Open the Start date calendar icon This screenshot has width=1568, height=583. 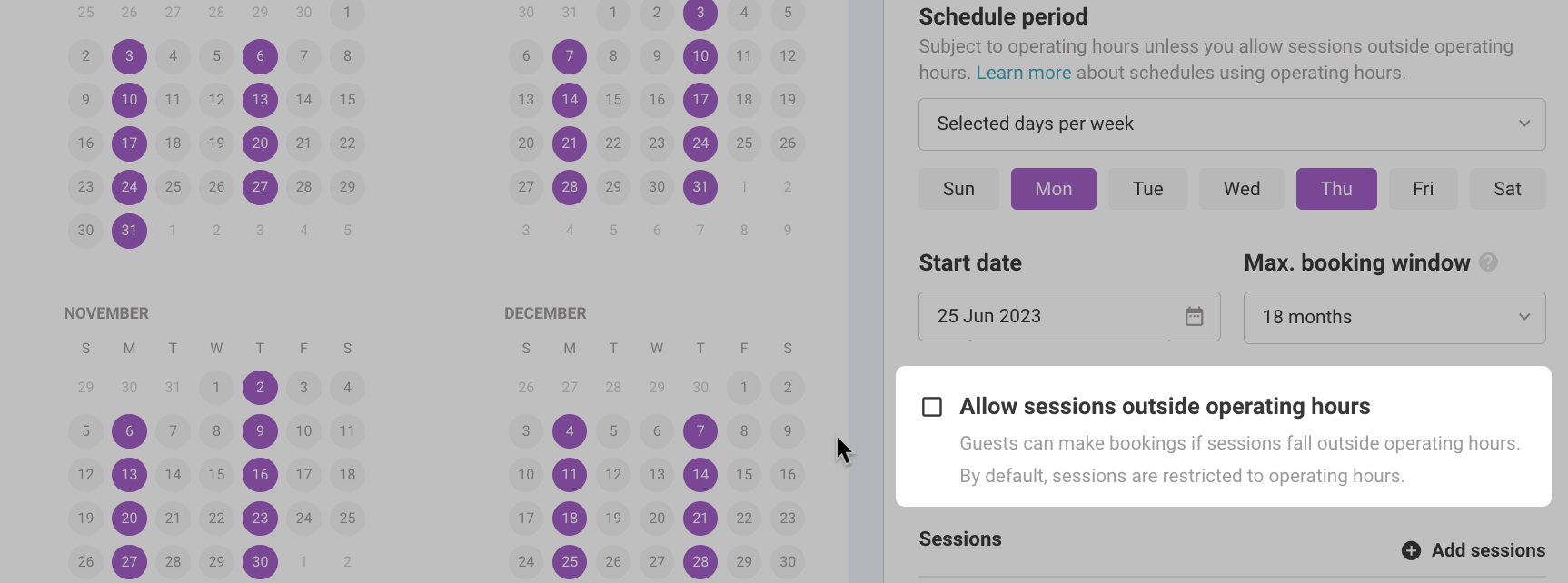(1194, 316)
